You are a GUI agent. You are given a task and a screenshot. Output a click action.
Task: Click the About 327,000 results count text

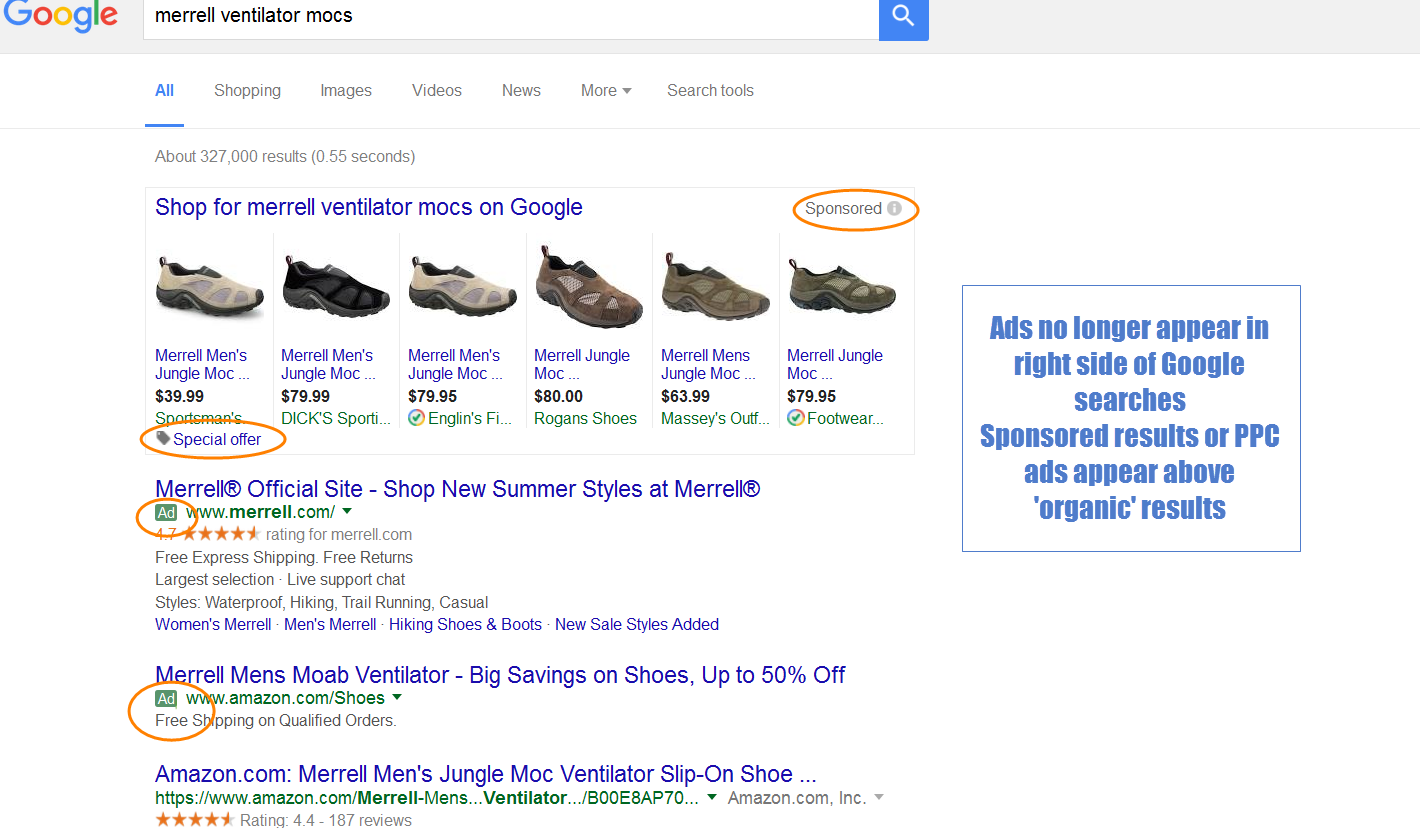tap(285, 157)
